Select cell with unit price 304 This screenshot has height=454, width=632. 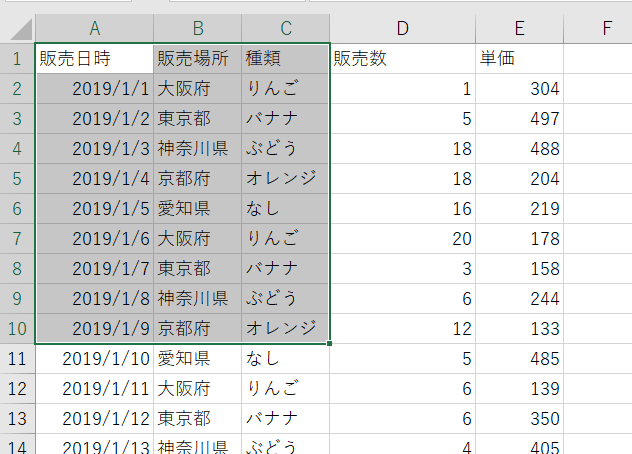520,89
